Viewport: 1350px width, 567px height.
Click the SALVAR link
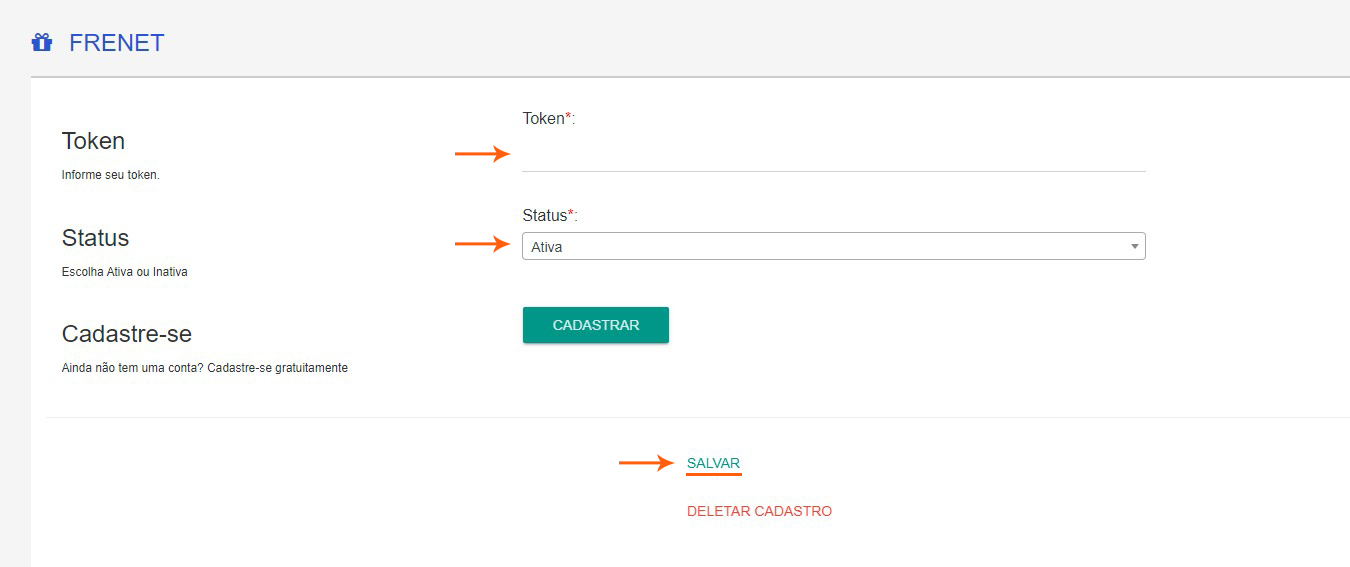point(713,463)
